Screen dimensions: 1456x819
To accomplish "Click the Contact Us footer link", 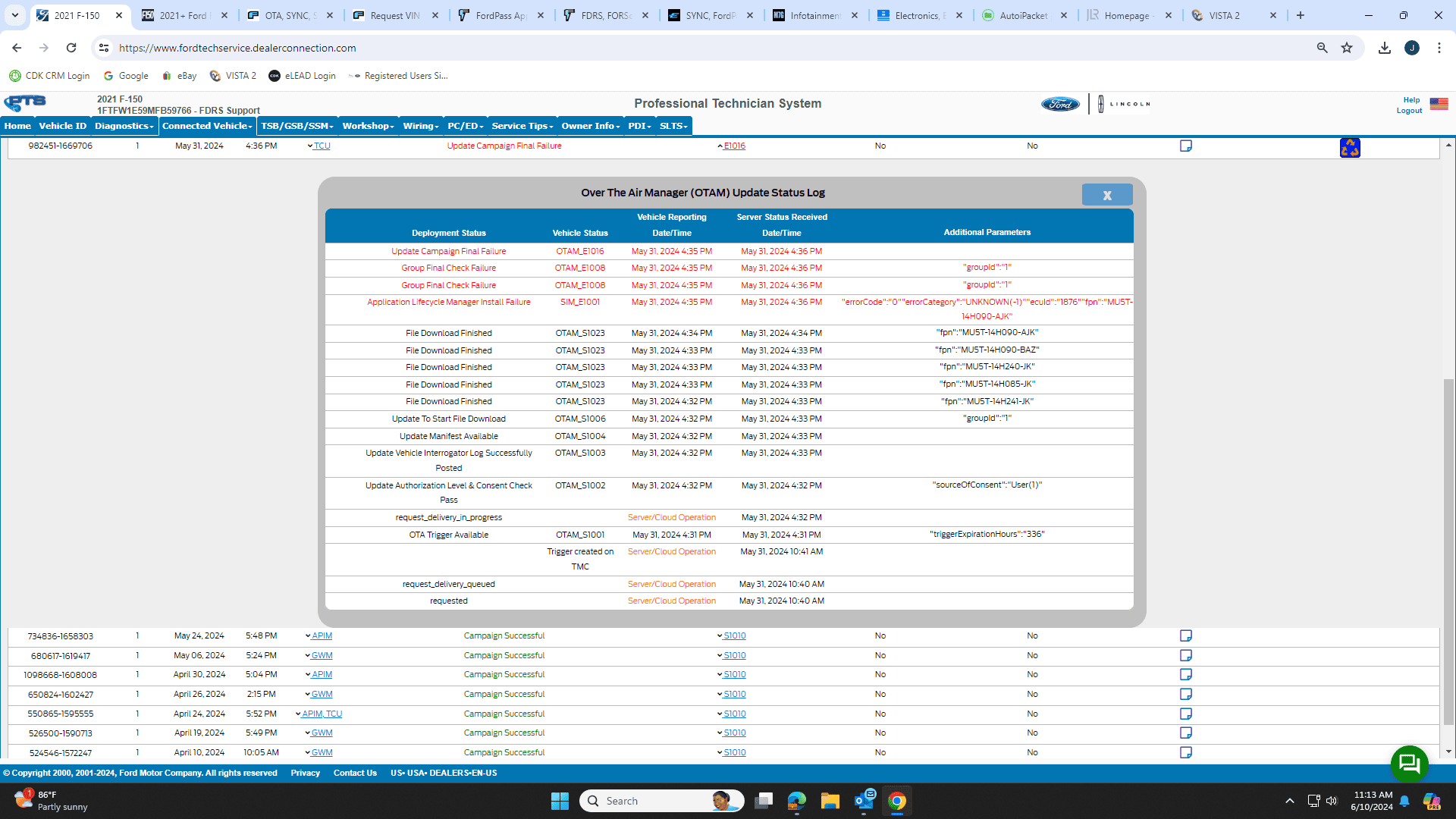I will tap(355, 773).
